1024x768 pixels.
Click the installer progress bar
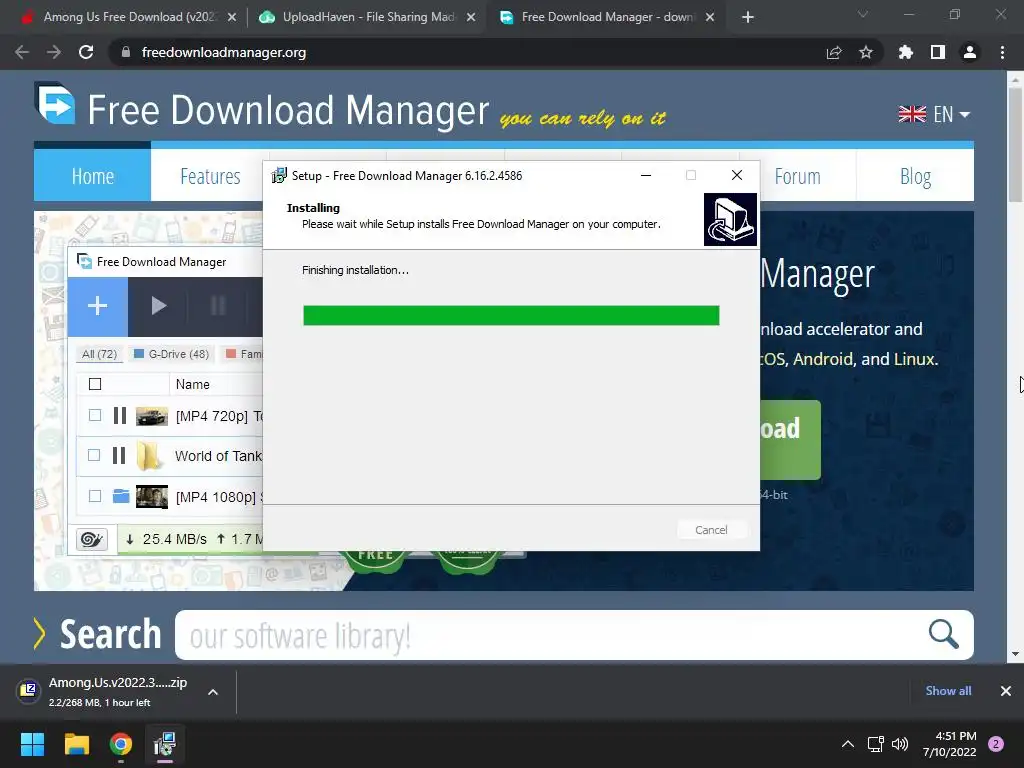(x=511, y=315)
